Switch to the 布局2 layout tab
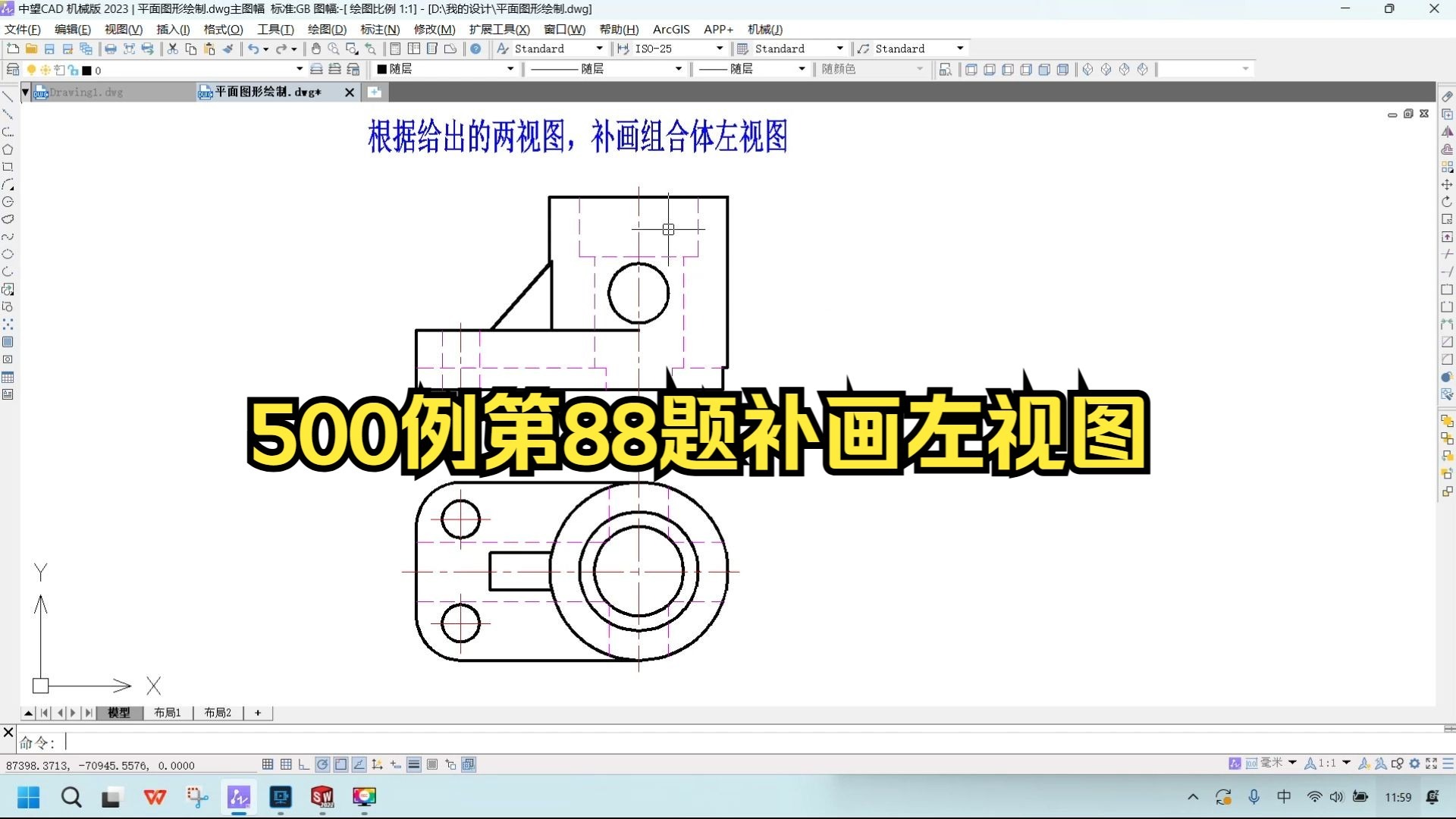This screenshot has height=819, width=1456. pyautogui.click(x=218, y=713)
